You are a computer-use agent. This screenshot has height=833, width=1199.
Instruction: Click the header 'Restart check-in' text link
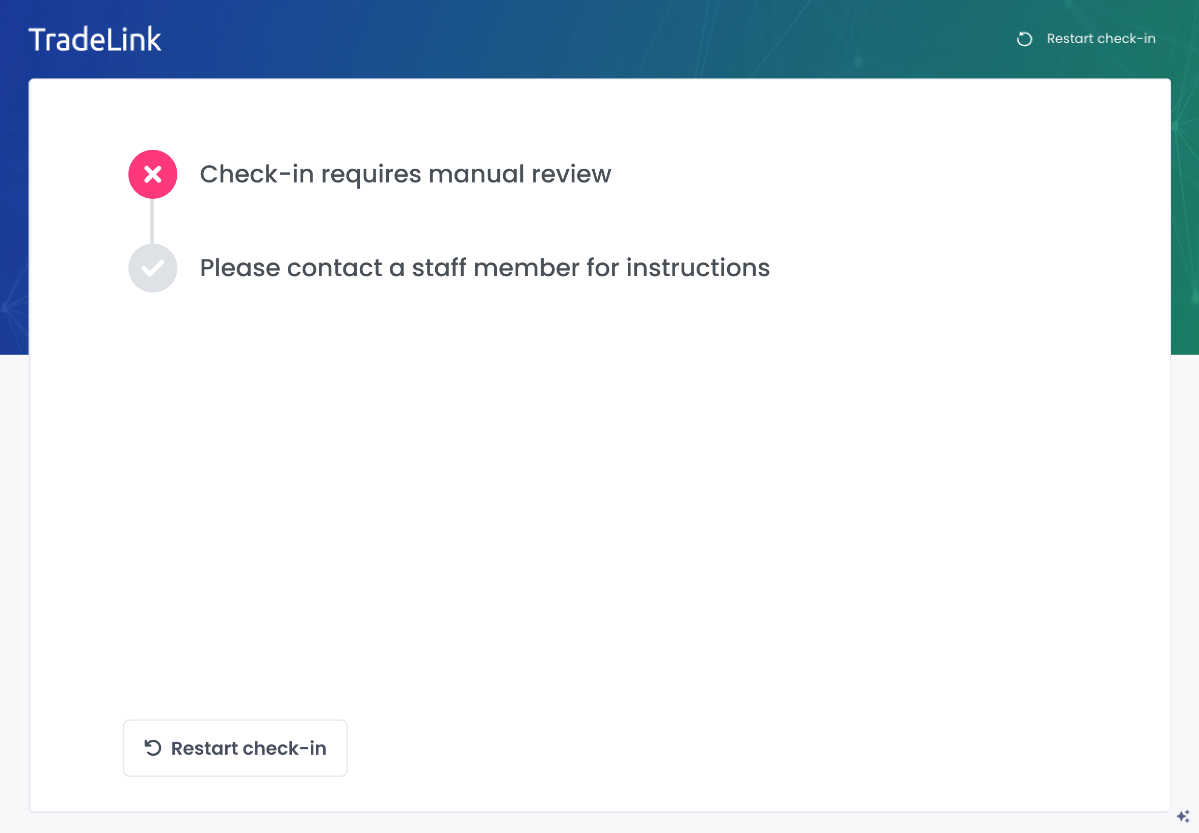(1100, 39)
